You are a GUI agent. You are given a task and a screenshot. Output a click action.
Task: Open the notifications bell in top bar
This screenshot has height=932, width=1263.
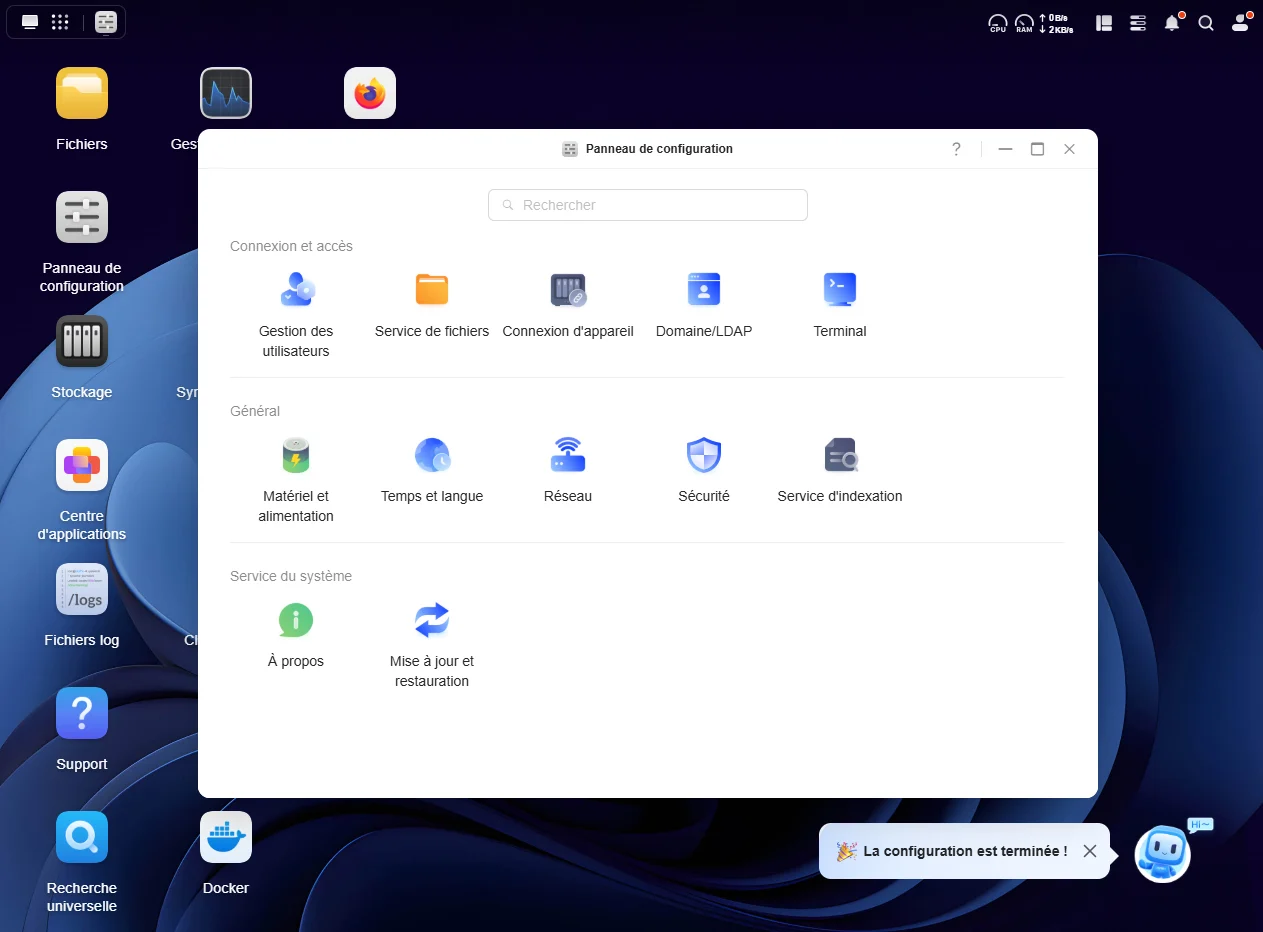tap(1172, 23)
